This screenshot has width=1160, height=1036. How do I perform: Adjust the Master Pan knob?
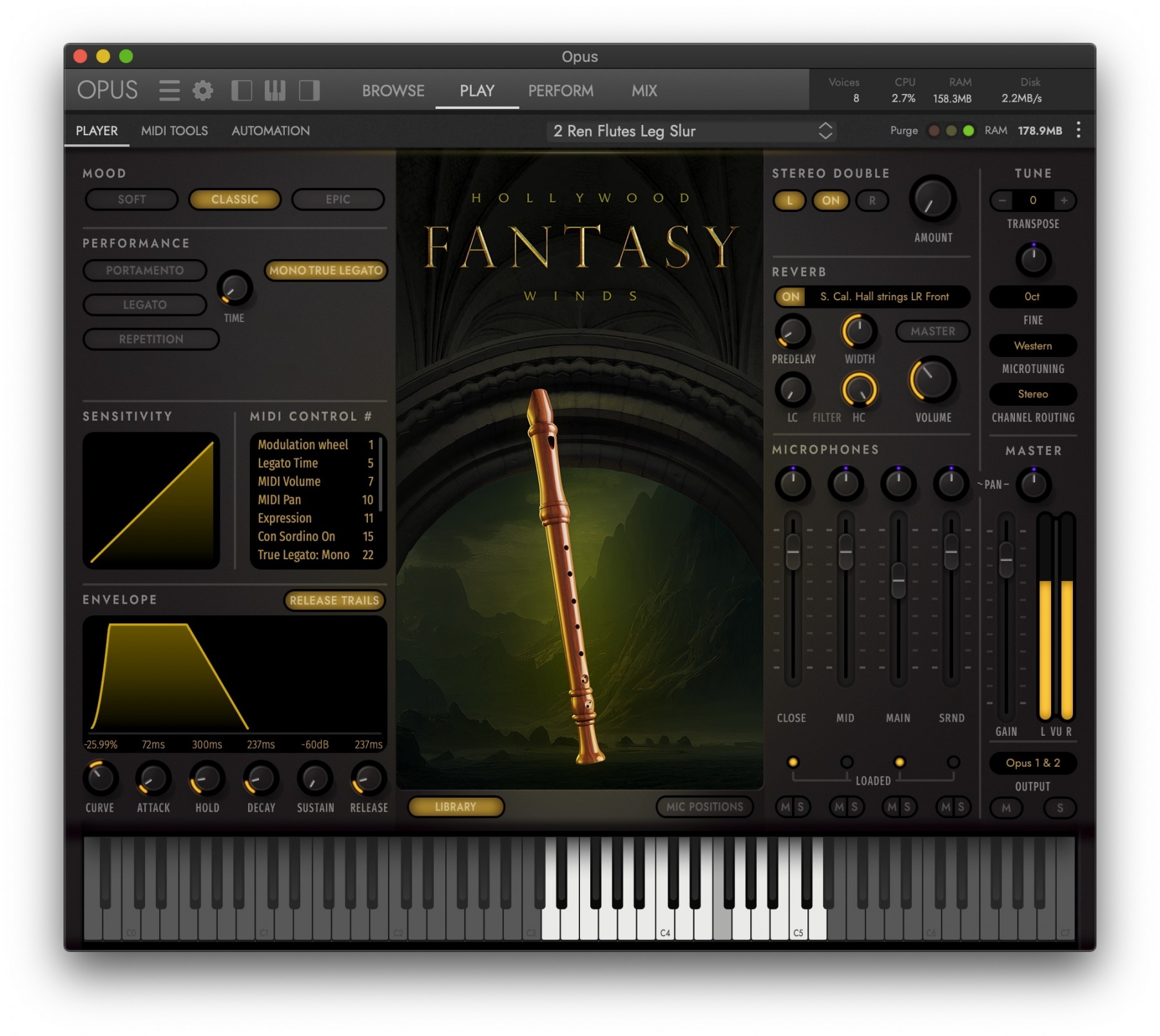tap(1034, 484)
